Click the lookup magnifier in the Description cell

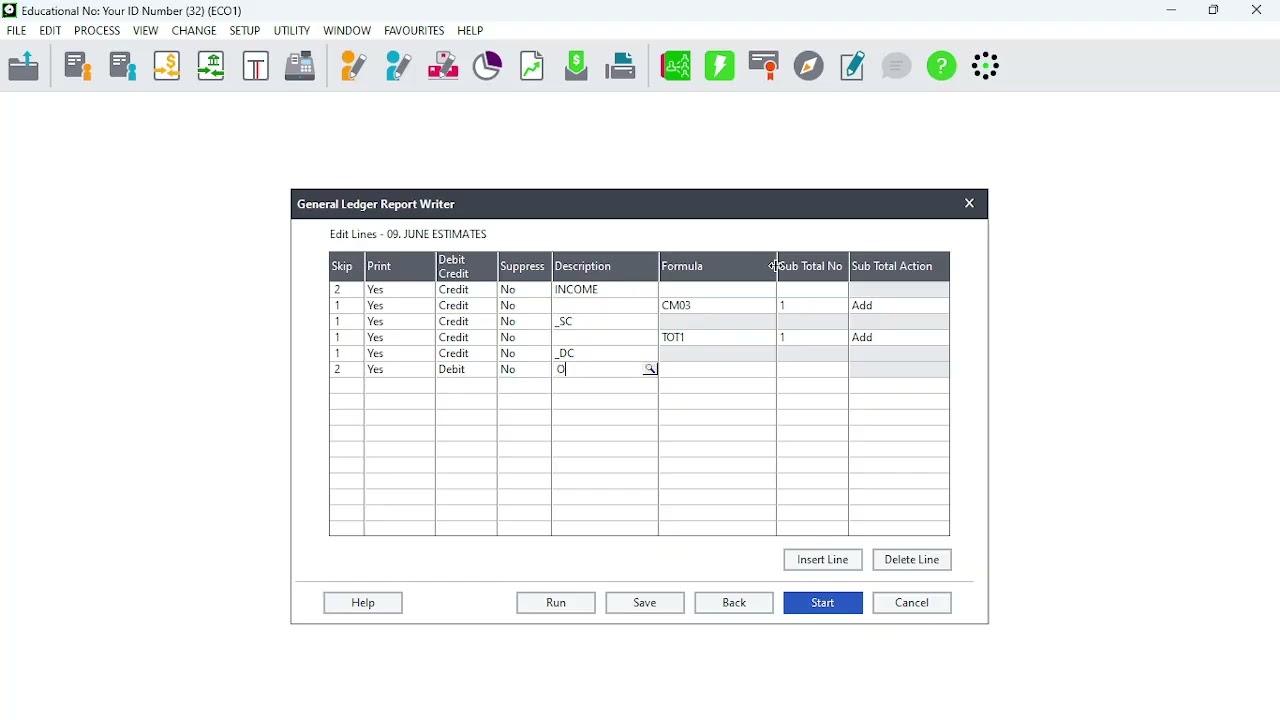[x=650, y=370]
